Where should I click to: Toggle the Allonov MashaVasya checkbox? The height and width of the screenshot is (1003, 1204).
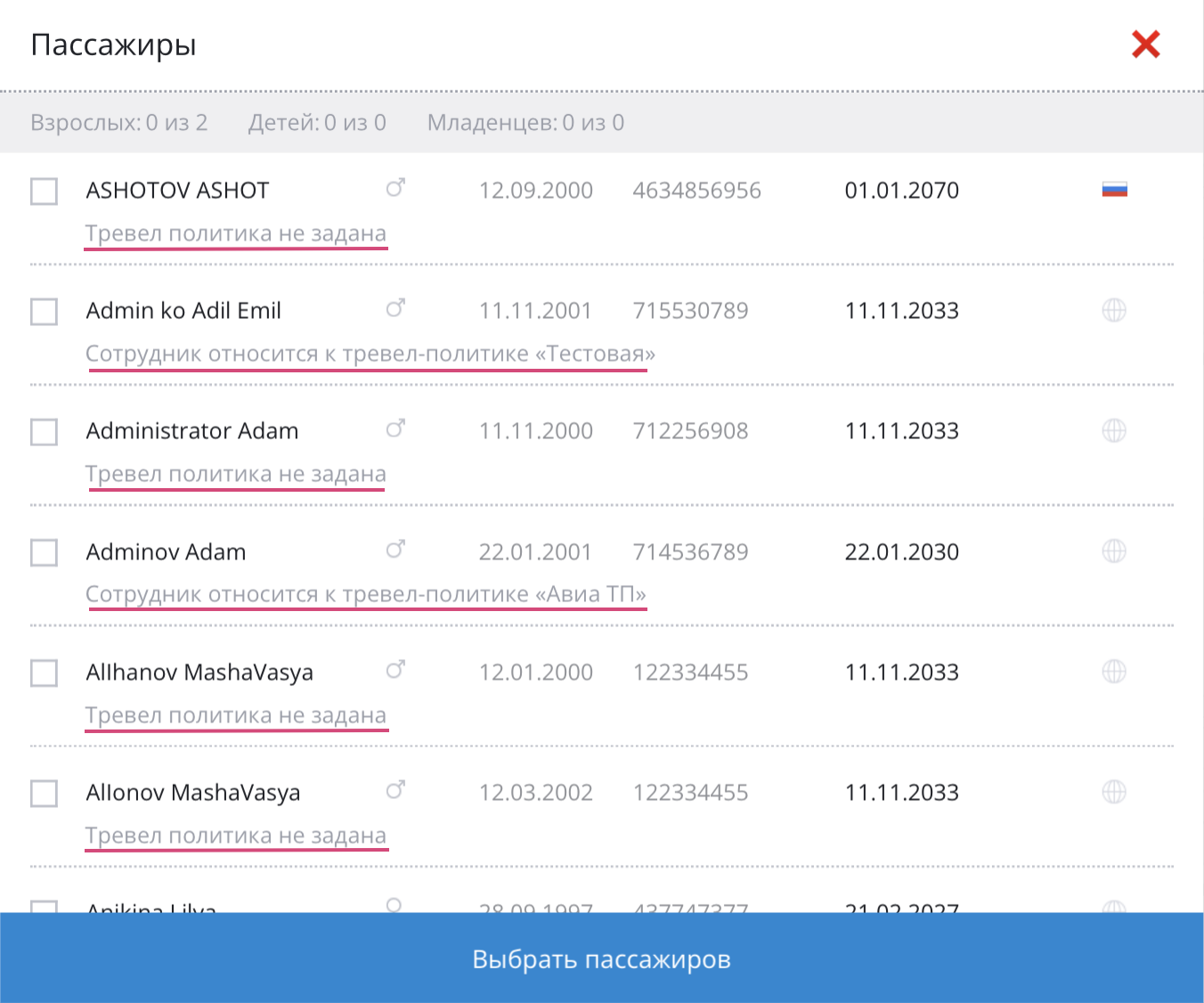(x=45, y=794)
